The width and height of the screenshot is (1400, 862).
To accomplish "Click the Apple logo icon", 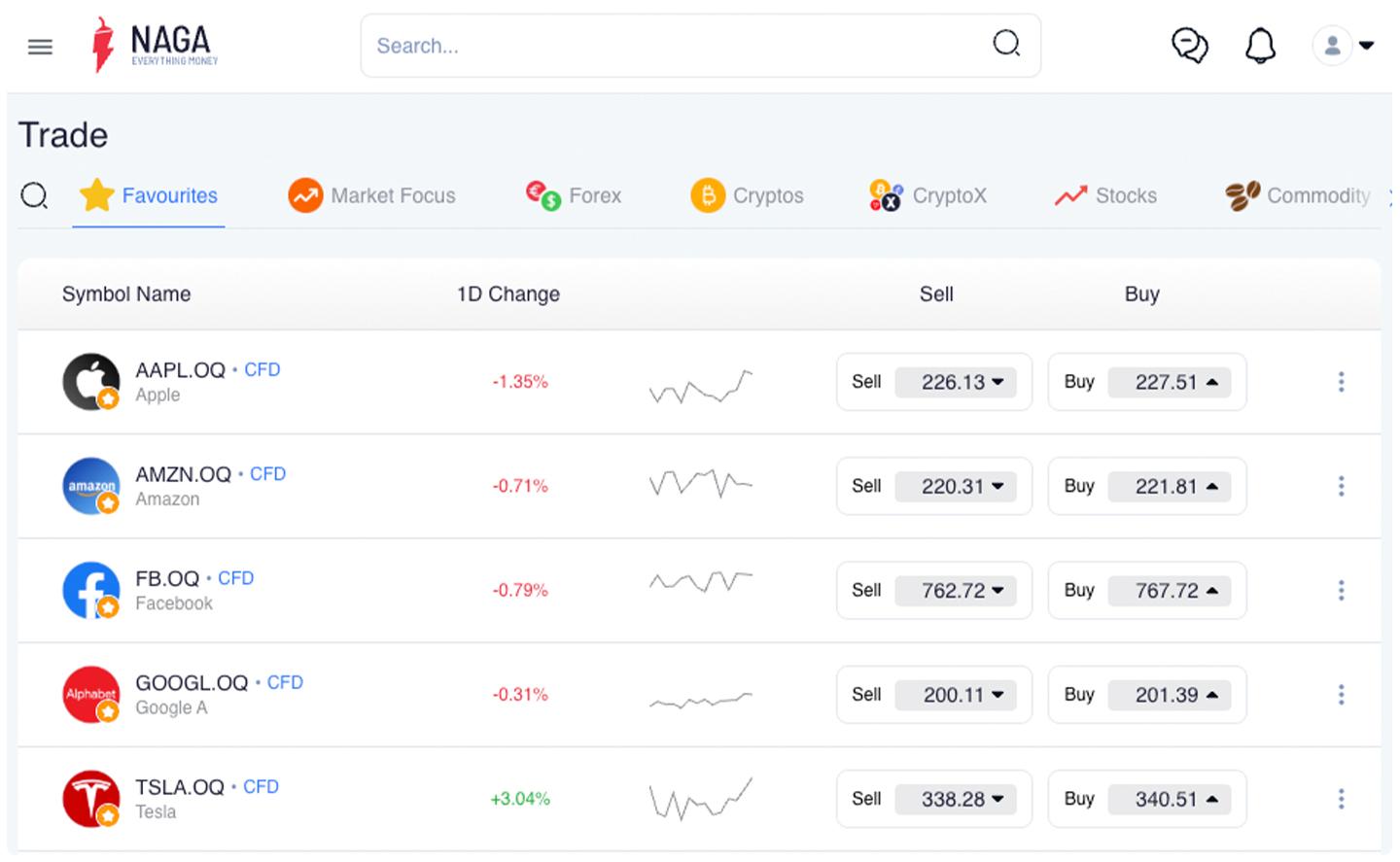I will 91,381.
